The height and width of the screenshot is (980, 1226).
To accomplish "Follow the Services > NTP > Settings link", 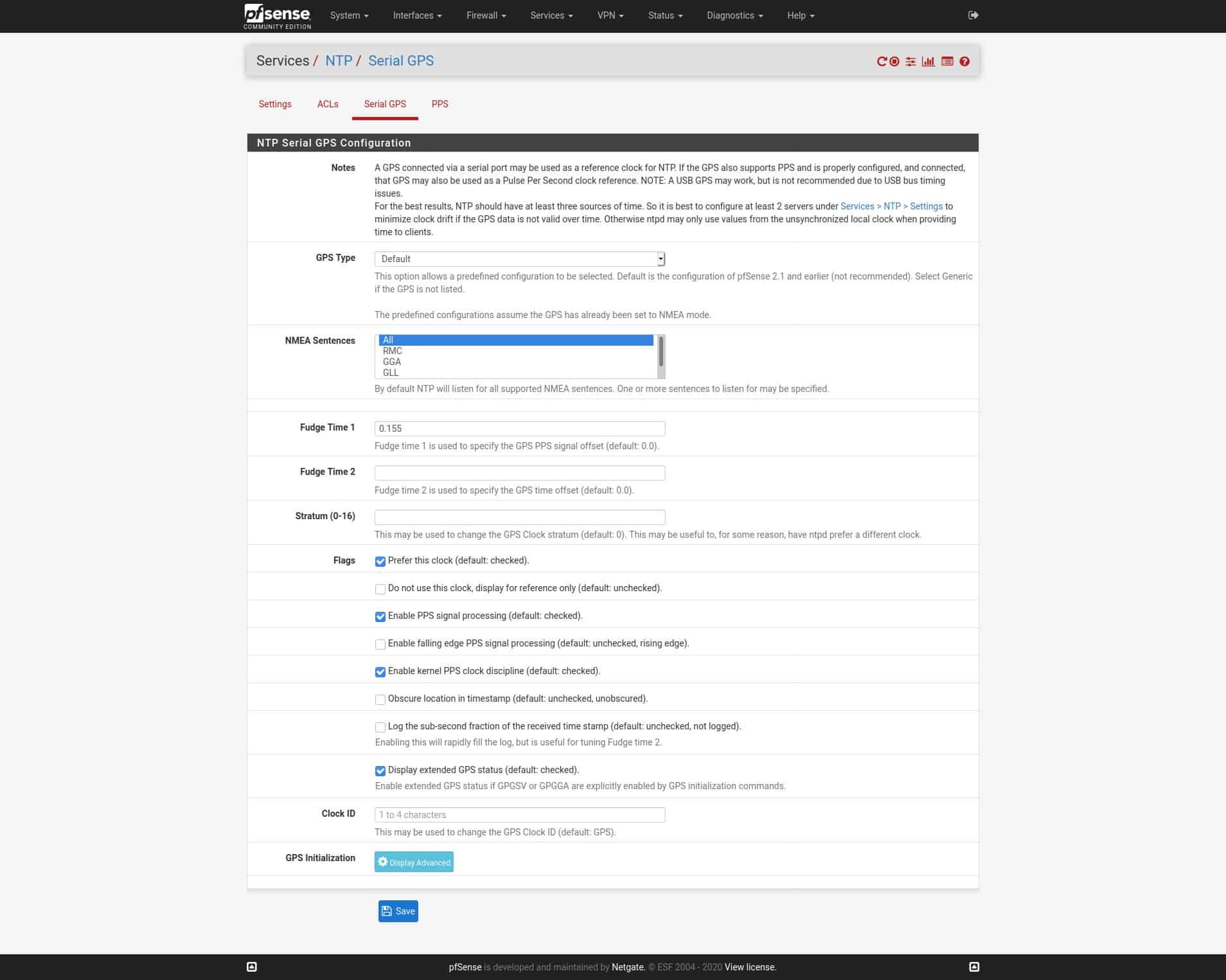I will coord(891,206).
